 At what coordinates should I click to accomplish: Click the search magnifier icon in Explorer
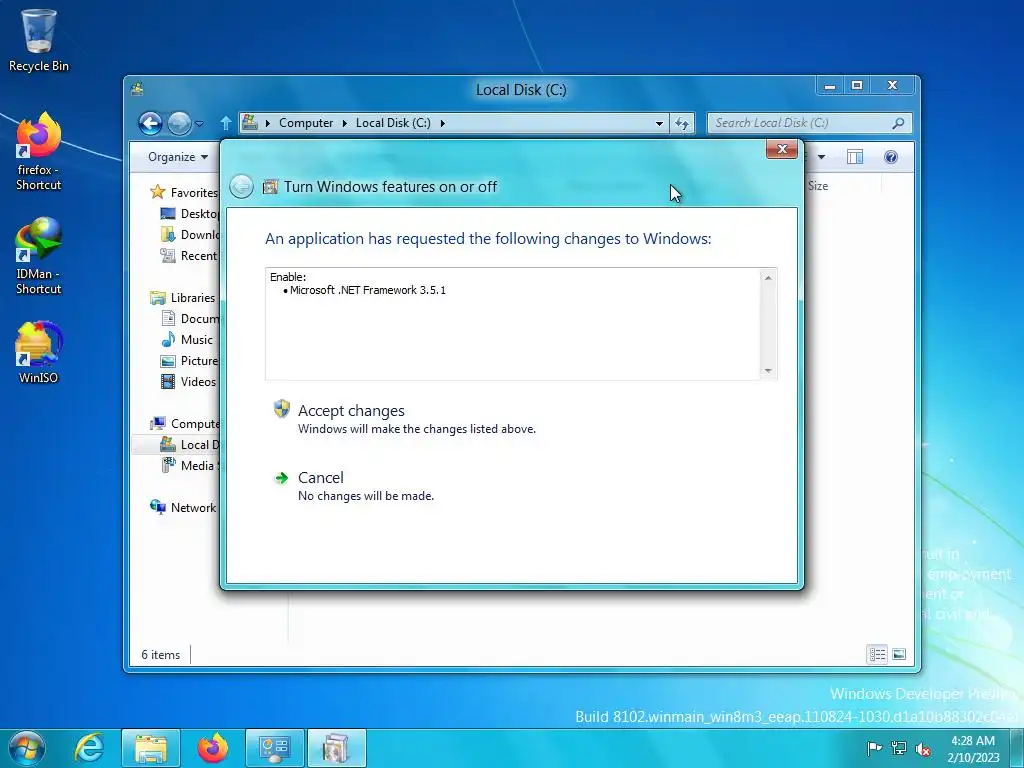[899, 123]
